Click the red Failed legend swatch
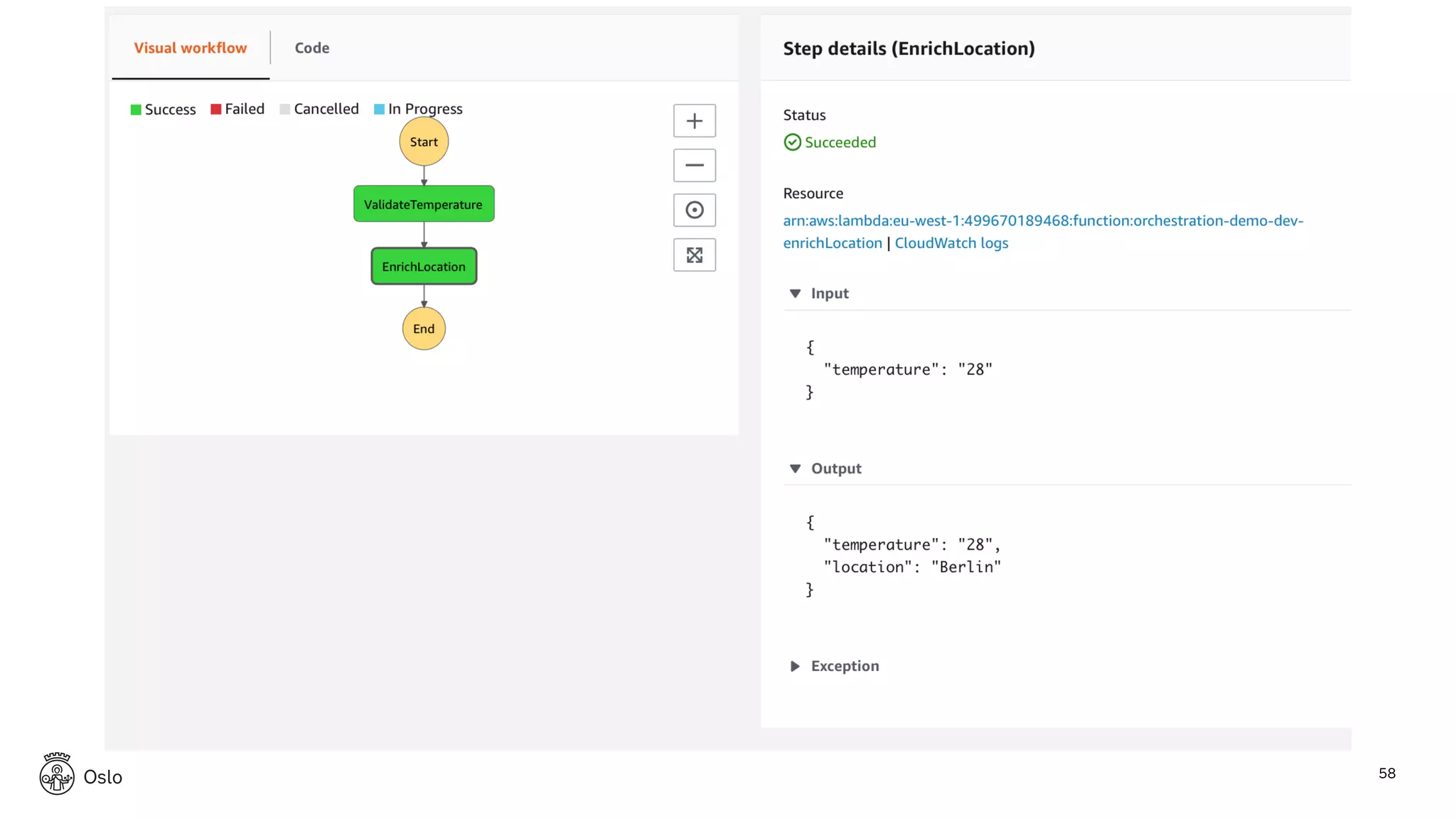The height and width of the screenshot is (819, 1456). tap(216, 109)
